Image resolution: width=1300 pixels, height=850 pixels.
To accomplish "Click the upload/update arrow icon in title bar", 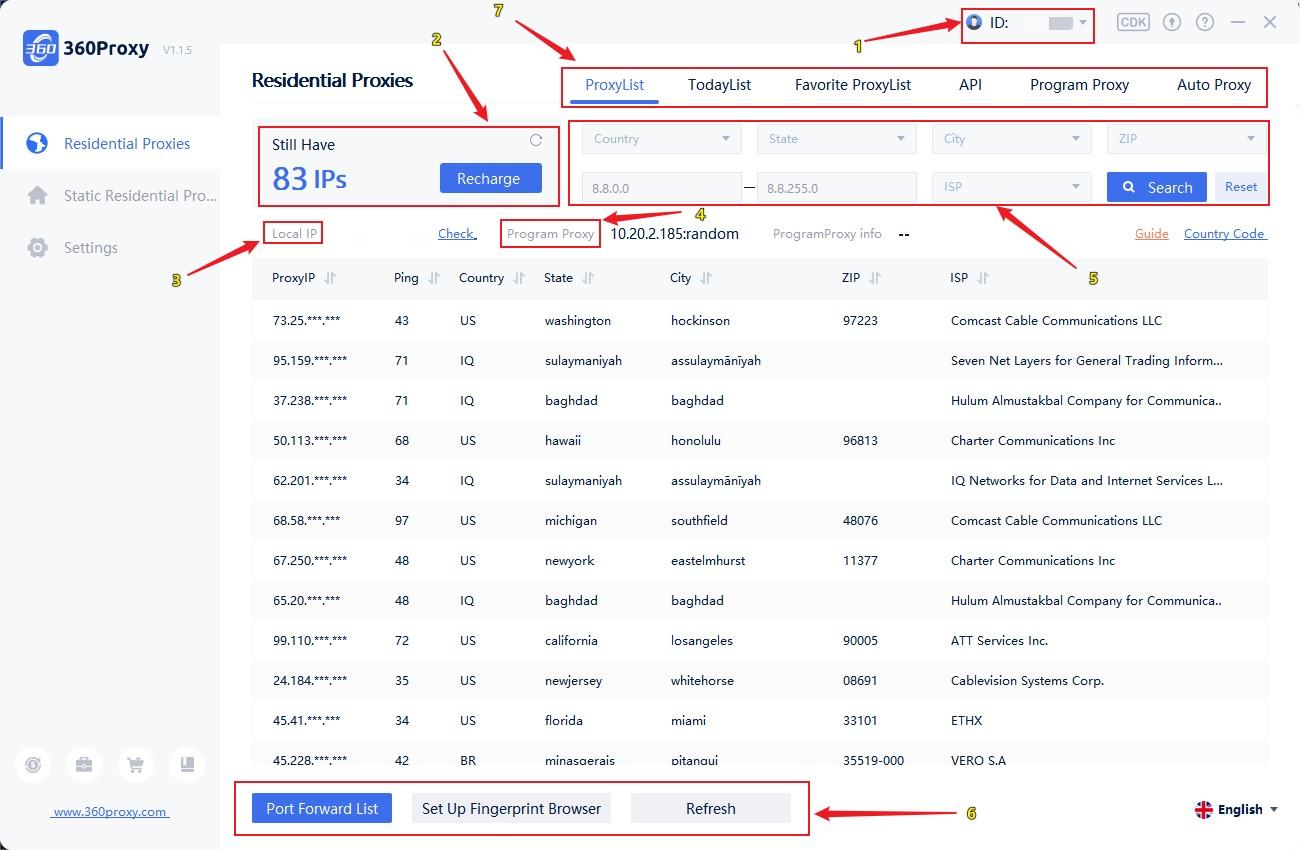I will pos(1173,22).
